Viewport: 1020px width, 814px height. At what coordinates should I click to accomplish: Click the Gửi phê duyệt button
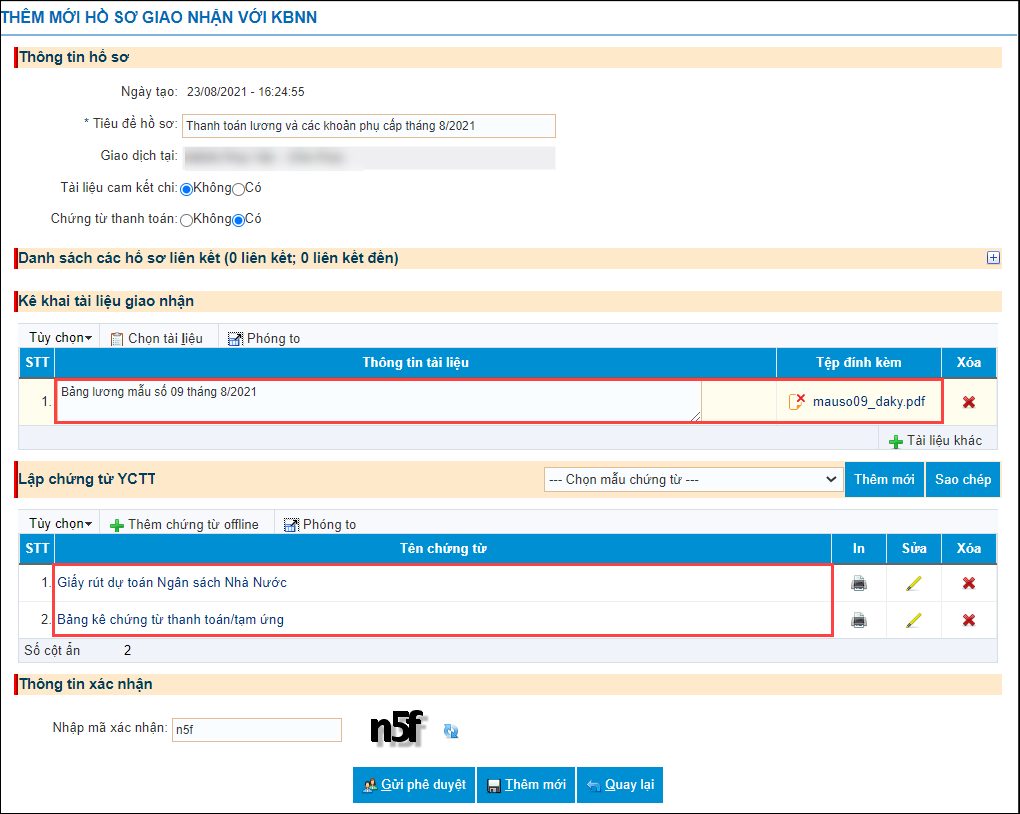coord(414,785)
